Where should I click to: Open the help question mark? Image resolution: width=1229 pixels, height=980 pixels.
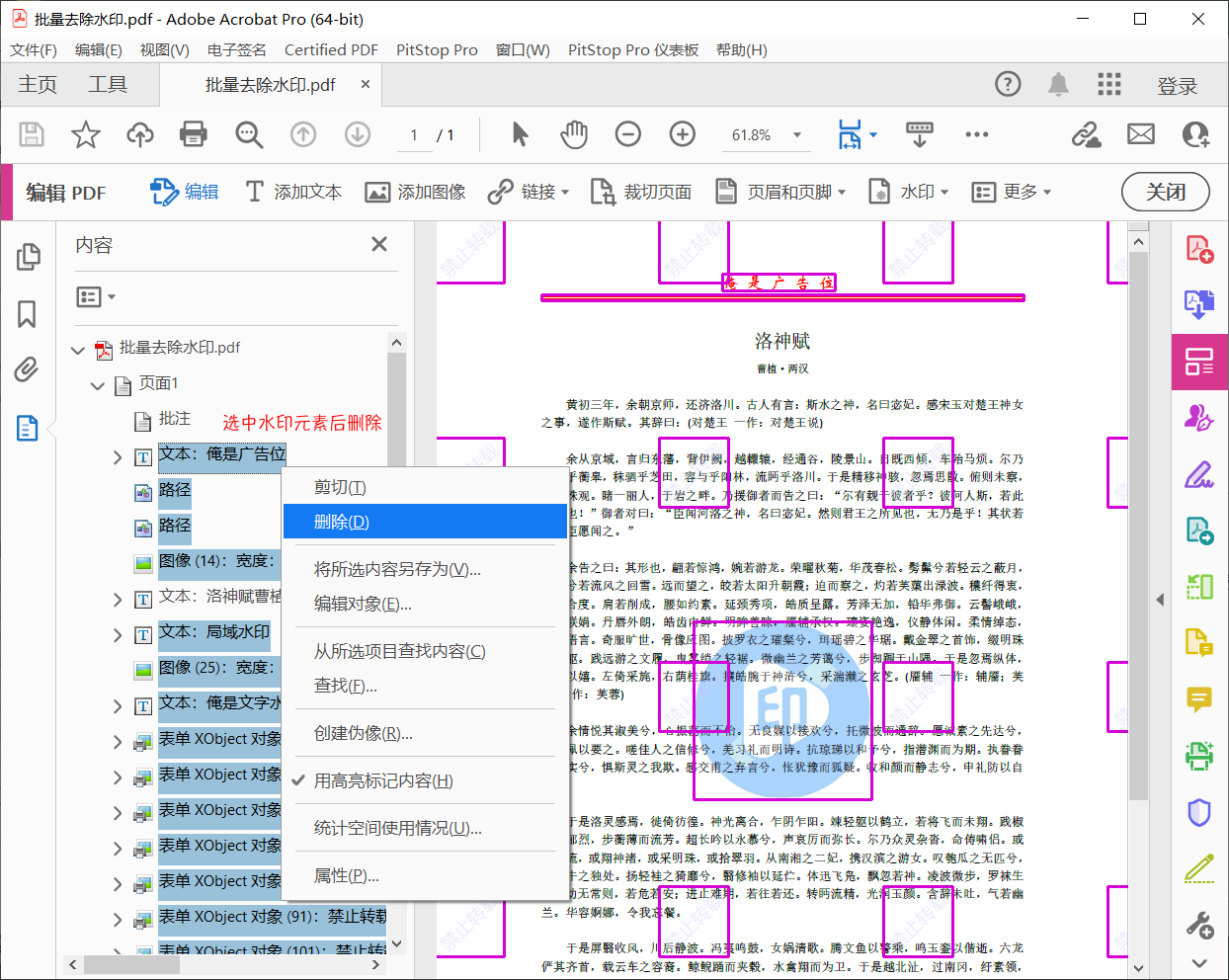1008,84
